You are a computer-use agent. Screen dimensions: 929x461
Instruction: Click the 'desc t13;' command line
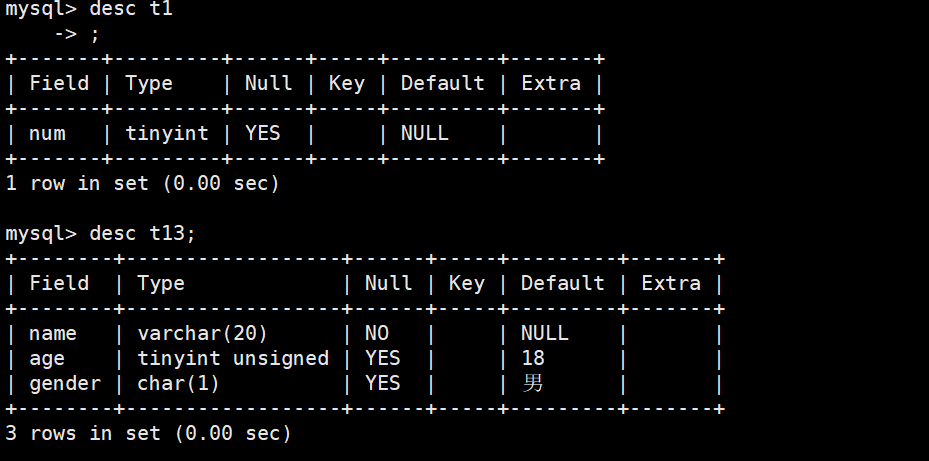[x=142, y=233]
